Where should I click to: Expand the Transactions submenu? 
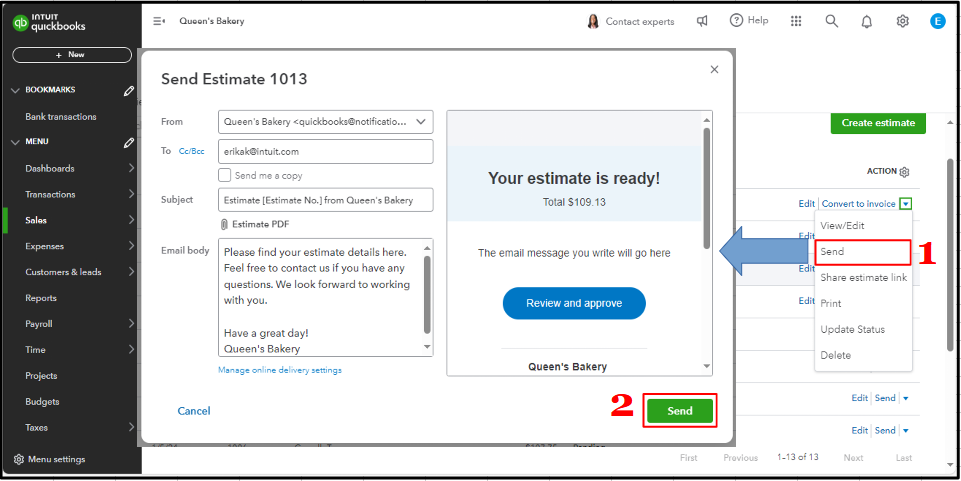[131, 194]
